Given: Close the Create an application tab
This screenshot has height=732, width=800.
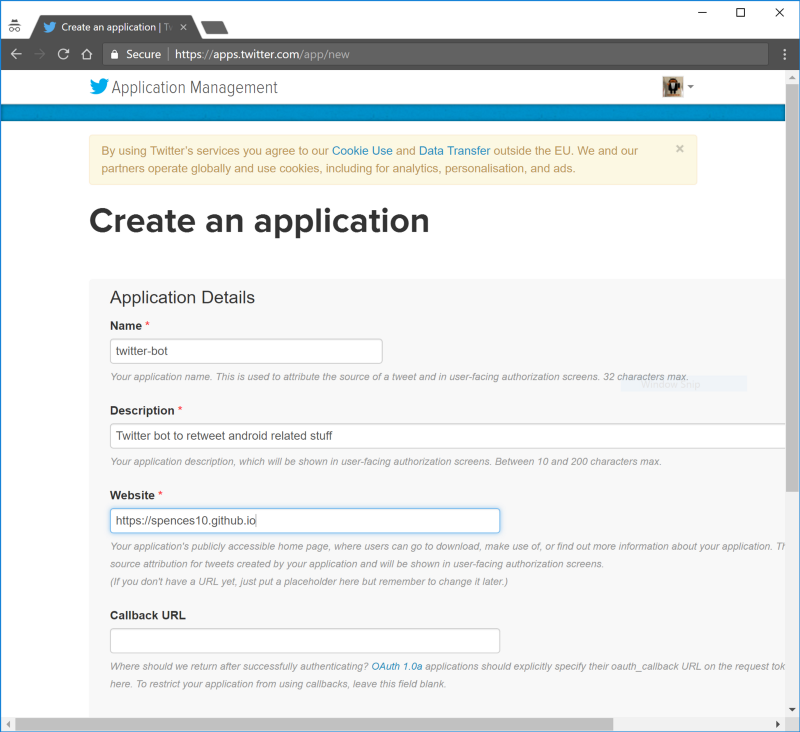Looking at the screenshot, I should tap(183, 27).
